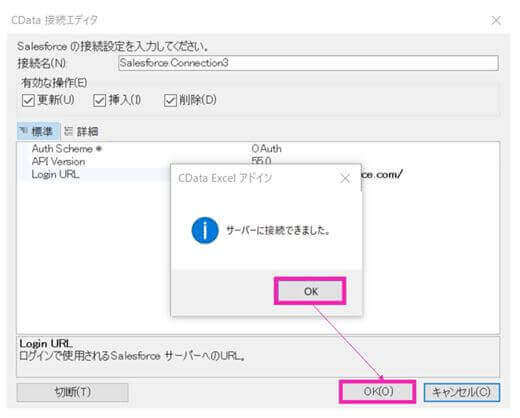The image size is (520, 418).
Task: Switch to the 標準 standard tab
Action: point(38,131)
